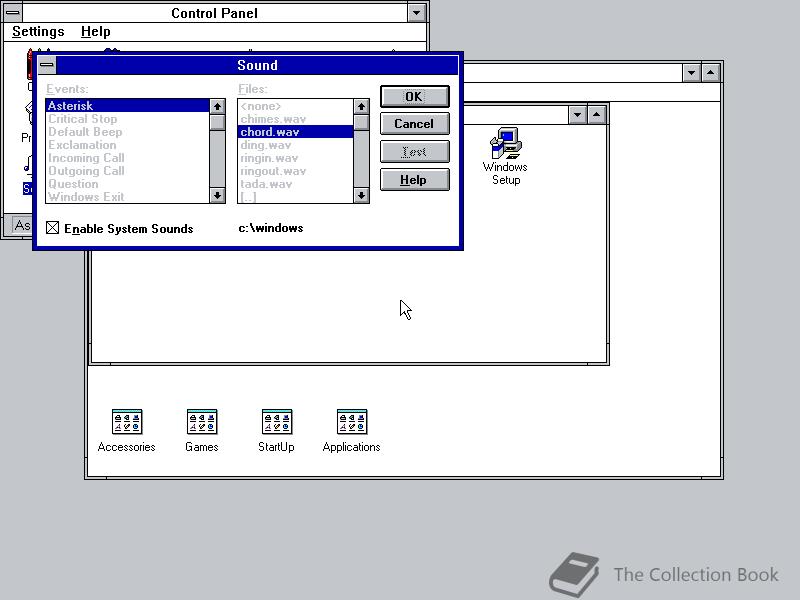Select chimes.wav in the Files list
Viewport: 800px width, 600px height.
(295, 119)
